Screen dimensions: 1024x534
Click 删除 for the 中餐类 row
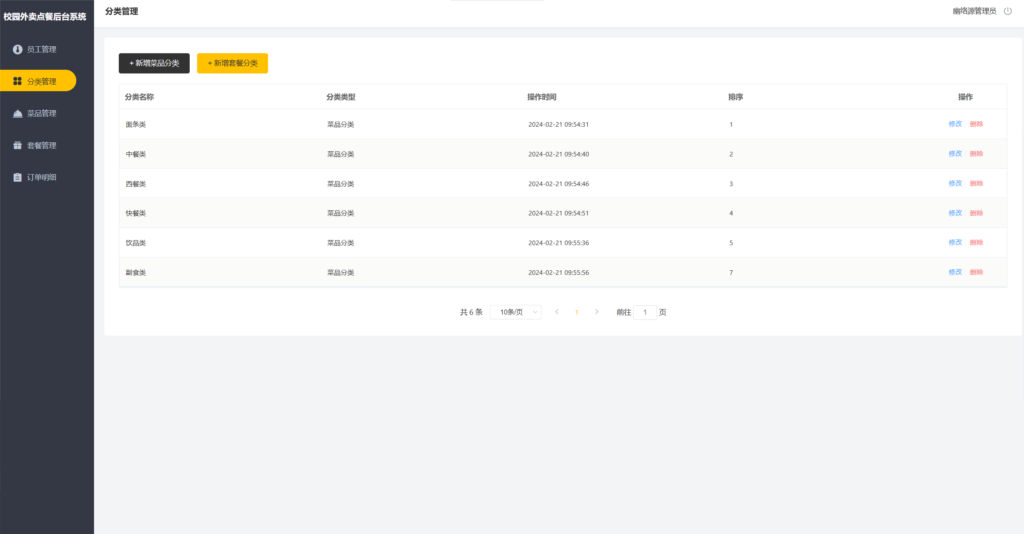click(976, 154)
